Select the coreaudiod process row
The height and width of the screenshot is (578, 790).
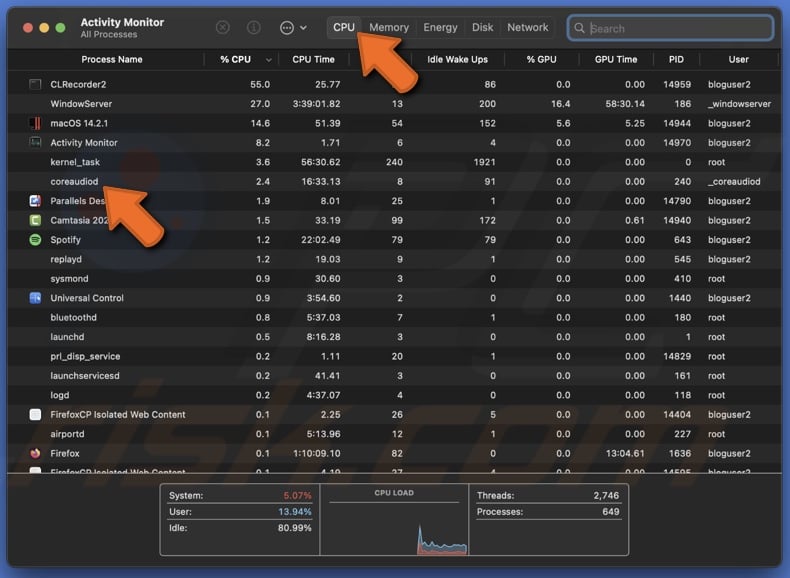coord(394,181)
